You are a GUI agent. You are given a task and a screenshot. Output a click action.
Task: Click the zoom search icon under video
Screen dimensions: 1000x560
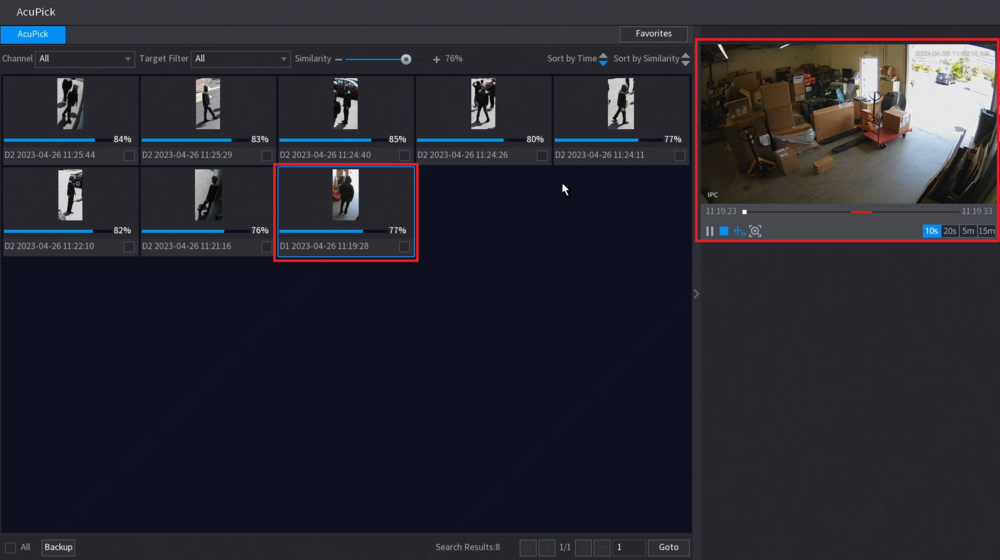pos(755,231)
